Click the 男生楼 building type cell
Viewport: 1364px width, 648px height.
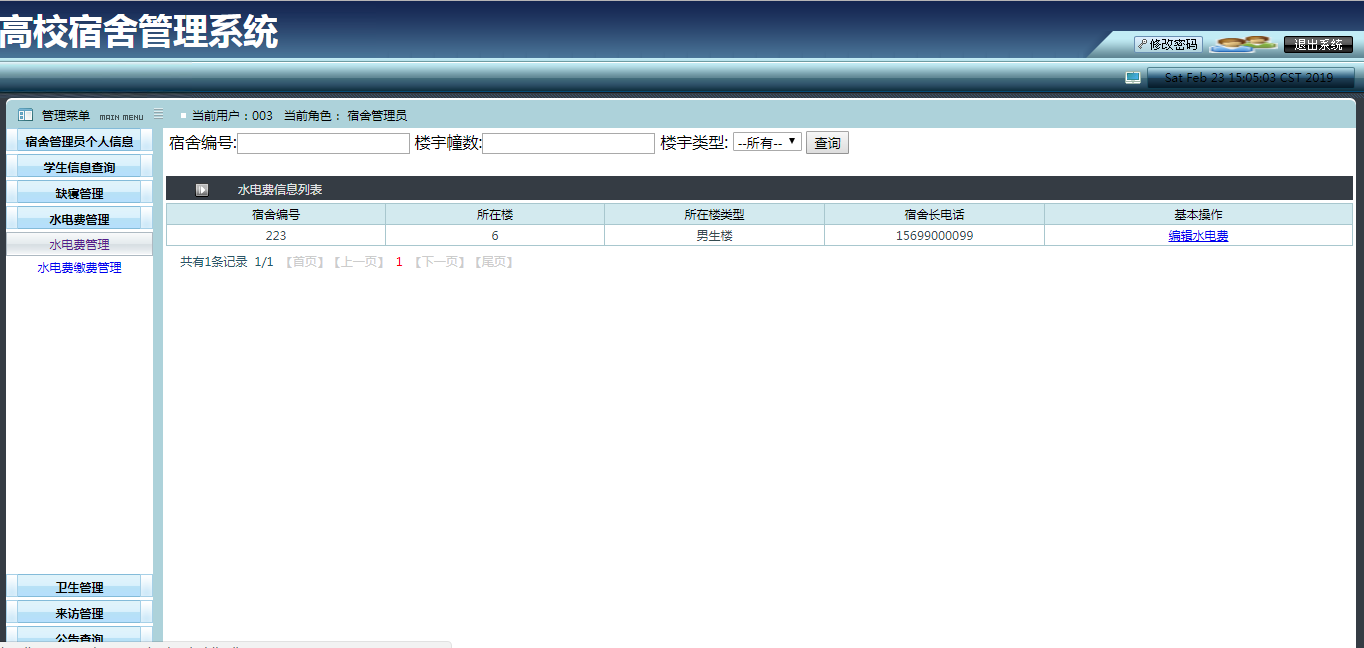(x=714, y=236)
